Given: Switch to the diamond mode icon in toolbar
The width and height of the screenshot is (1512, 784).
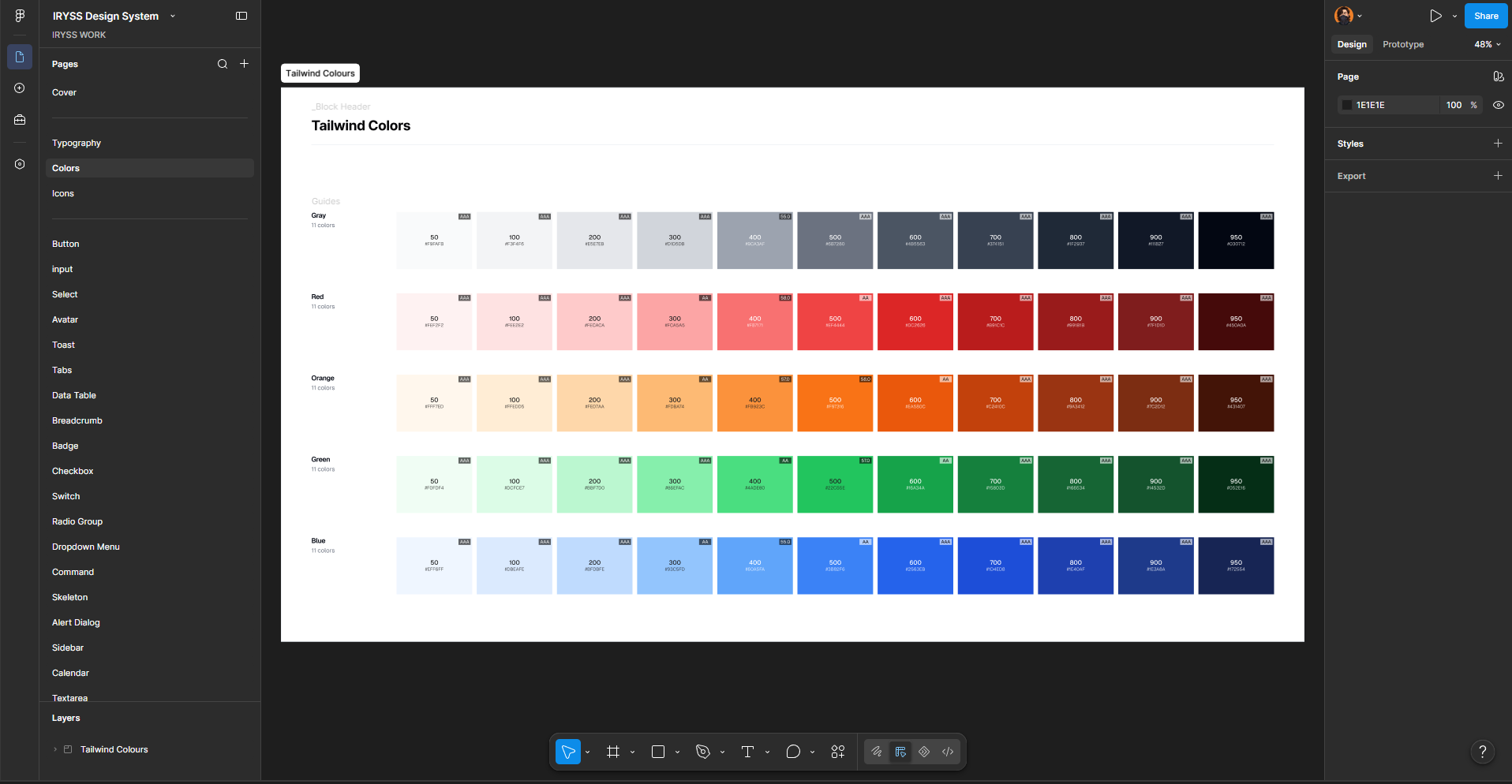Looking at the screenshot, I should click(924, 752).
